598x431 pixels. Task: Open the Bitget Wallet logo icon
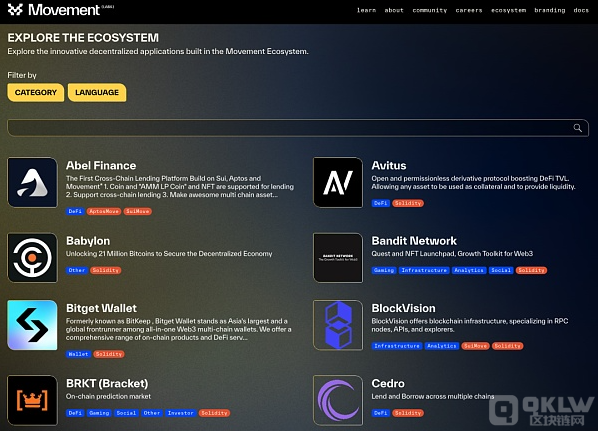32,325
